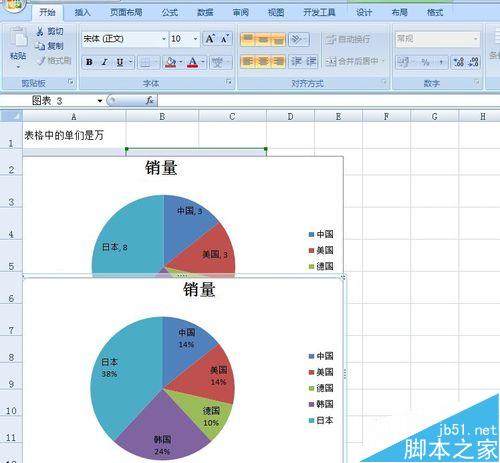Click Wrap Text (自动换行)
Viewport: 500px width, 463px height.
click(x=348, y=39)
